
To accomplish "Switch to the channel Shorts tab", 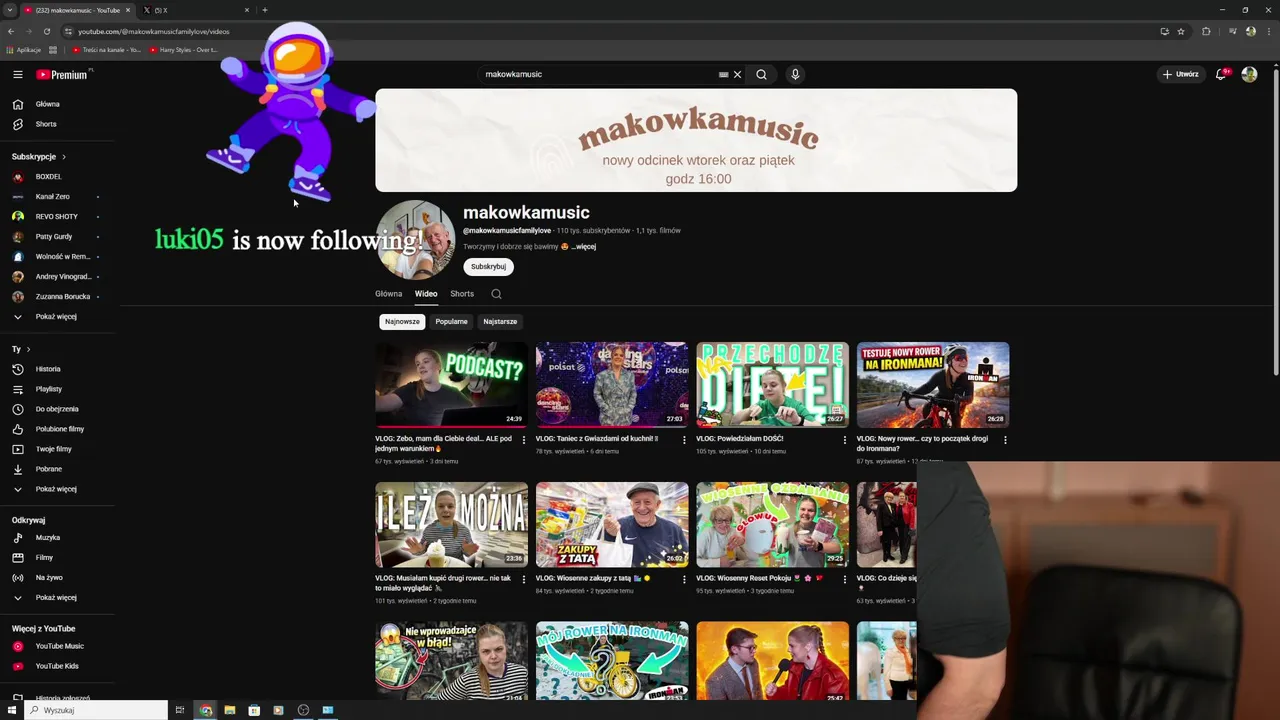I will click(x=462, y=294).
